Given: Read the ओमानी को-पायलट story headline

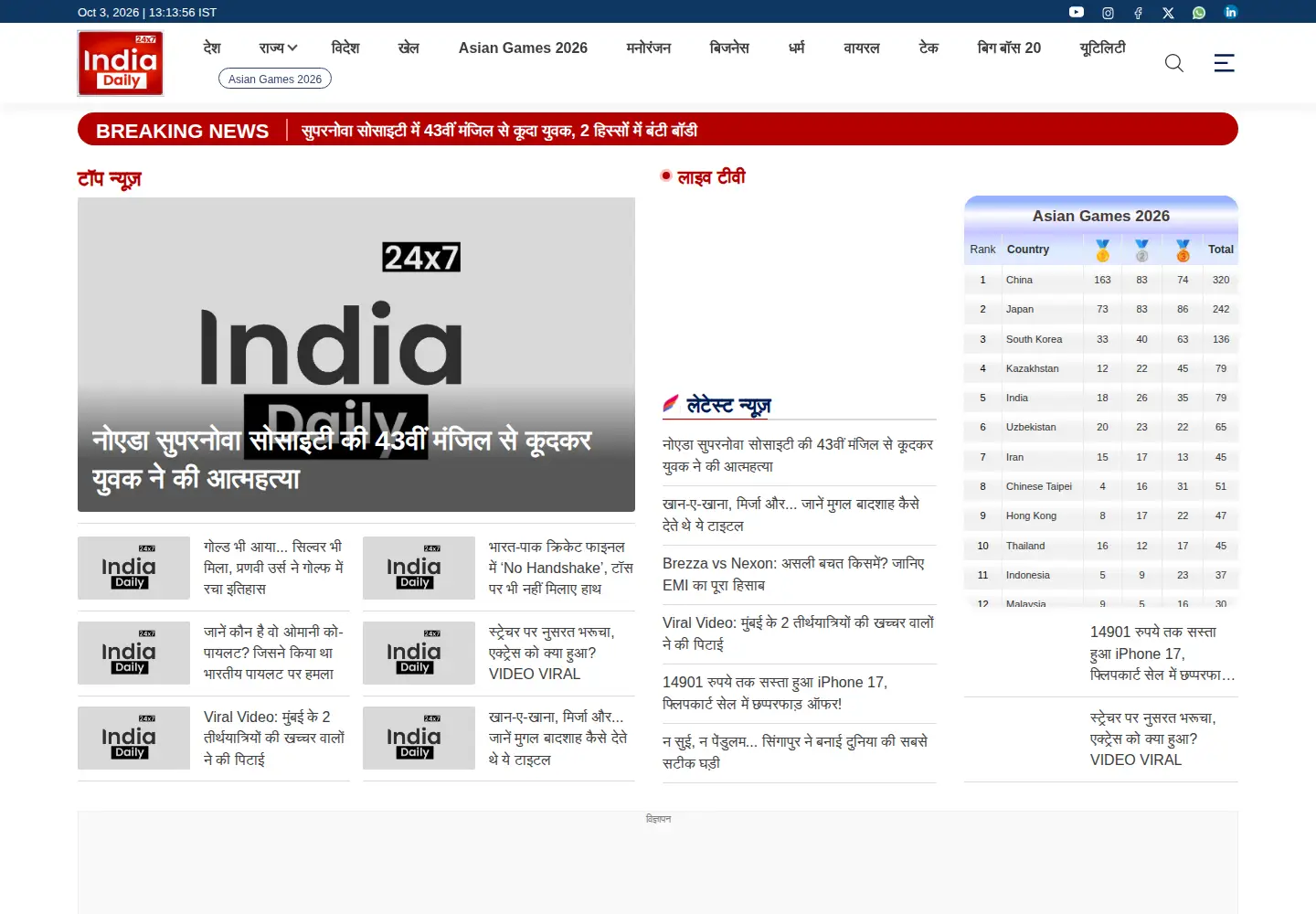Looking at the screenshot, I should [x=274, y=653].
